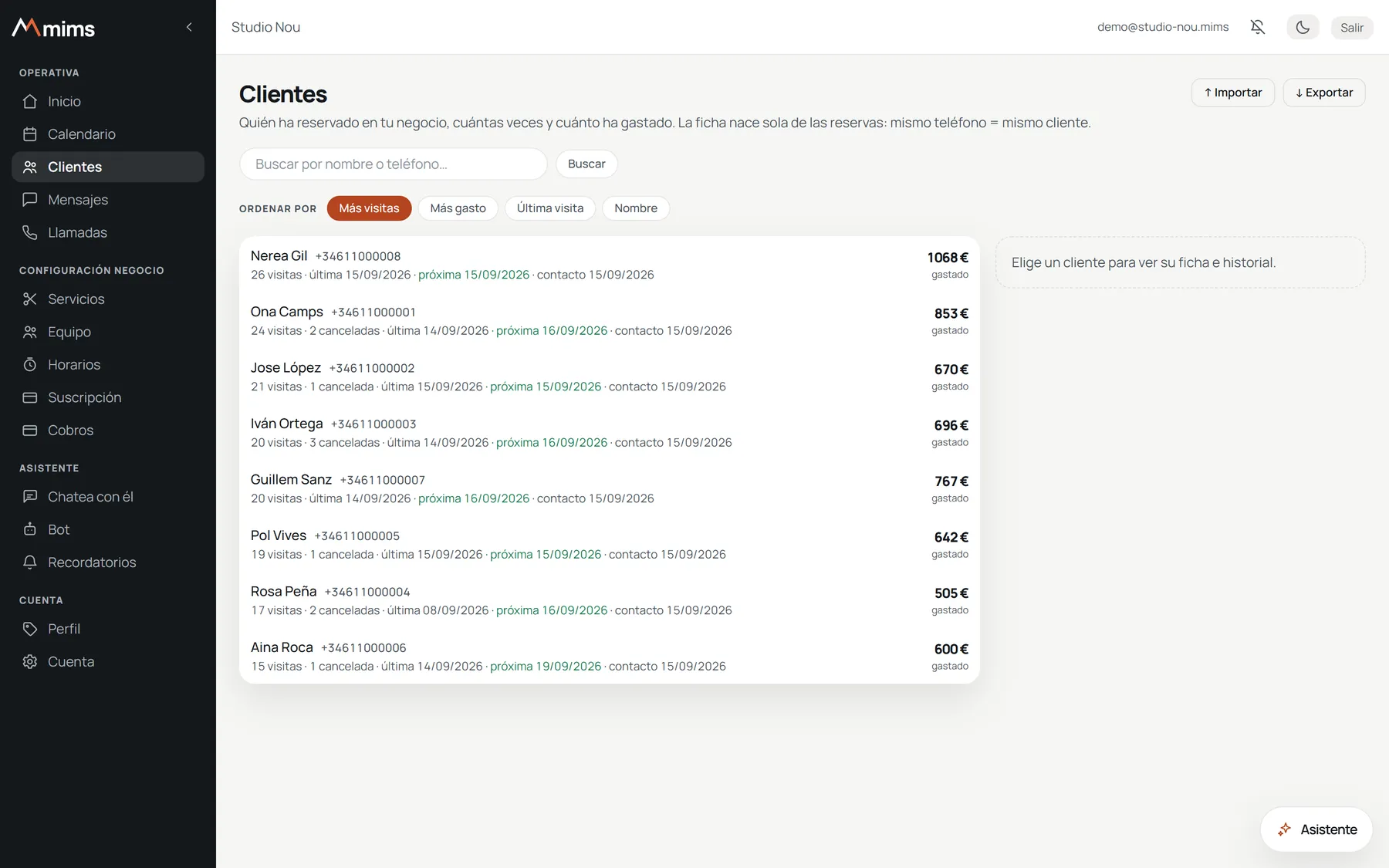Click the Importar button
Screen dimensions: 1389x868
(1233, 93)
